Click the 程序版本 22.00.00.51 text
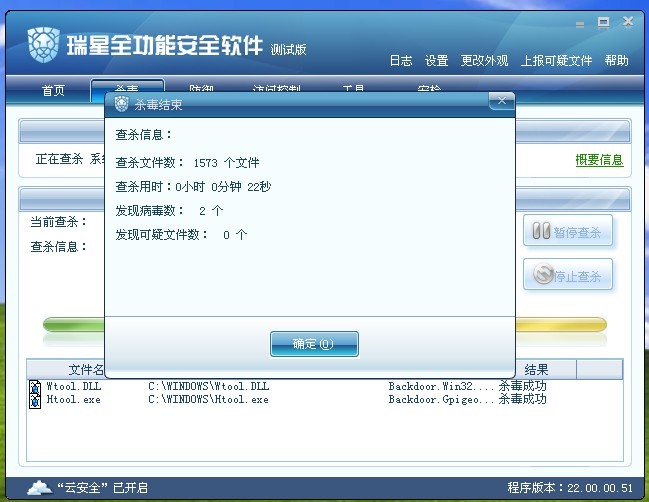The width and height of the screenshot is (649, 502). tap(570, 488)
